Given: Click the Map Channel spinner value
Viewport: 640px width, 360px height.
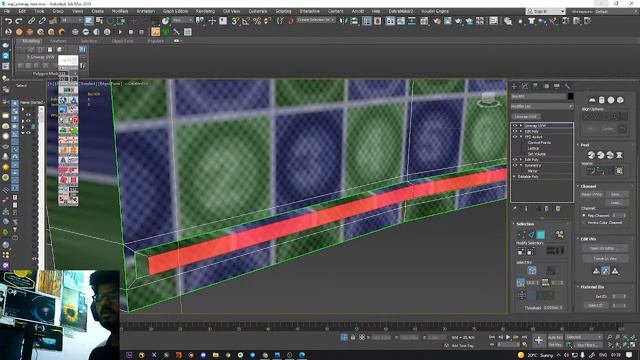Looking at the screenshot, I should [618, 215].
